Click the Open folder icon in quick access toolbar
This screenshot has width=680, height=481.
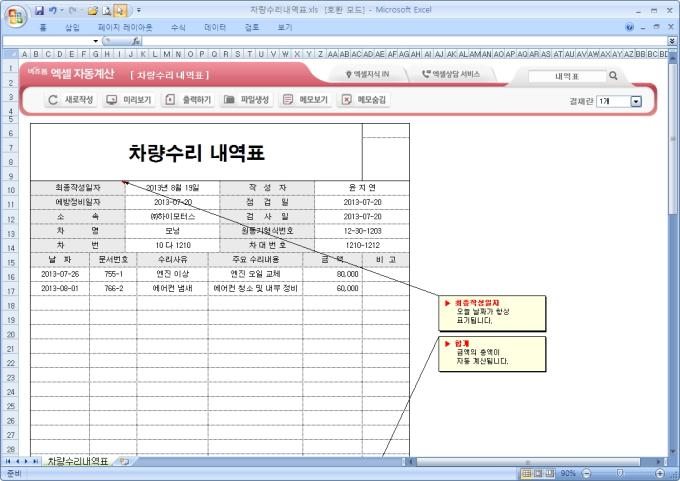tap(92, 10)
